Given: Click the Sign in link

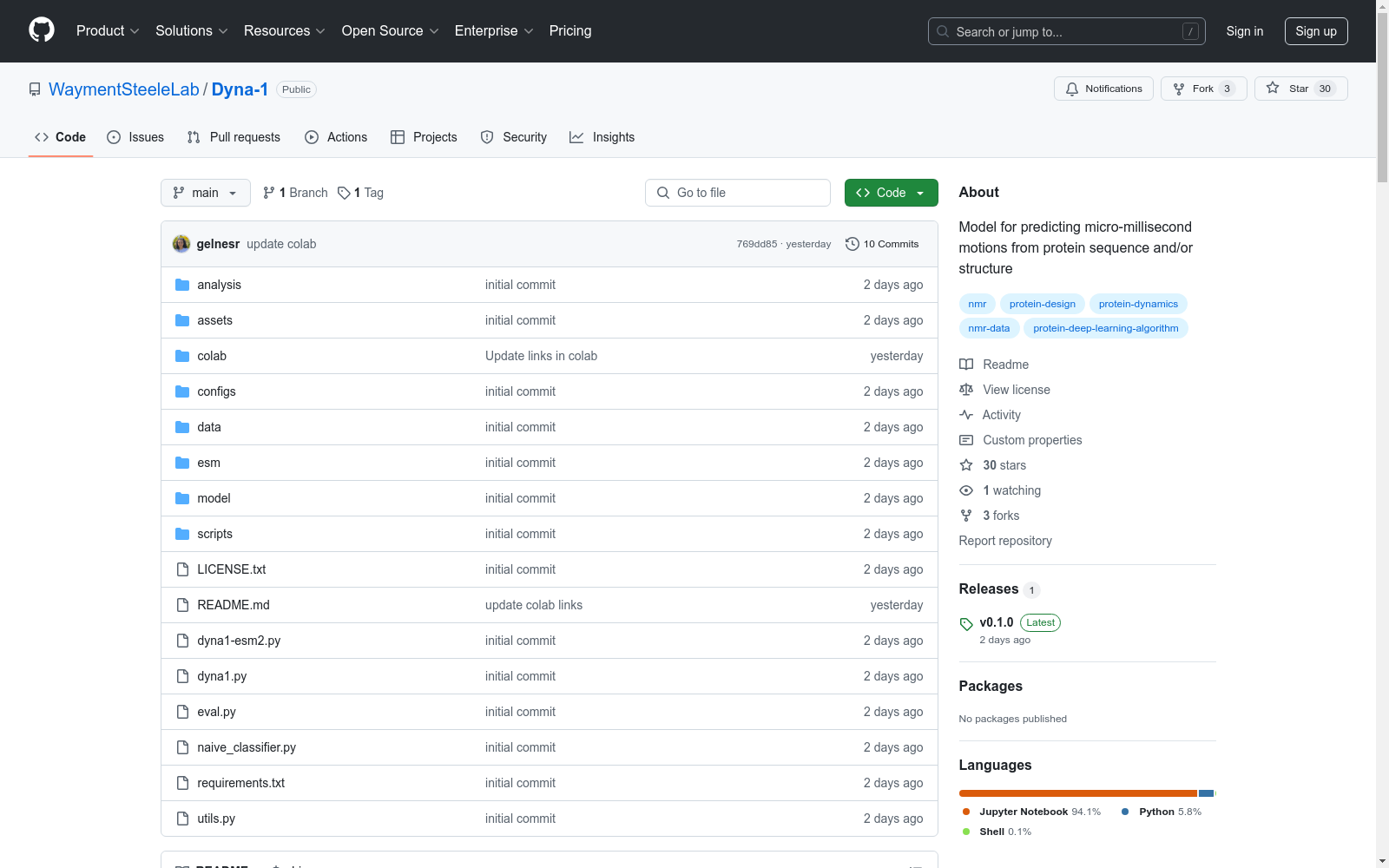Looking at the screenshot, I should (1244, 31).
